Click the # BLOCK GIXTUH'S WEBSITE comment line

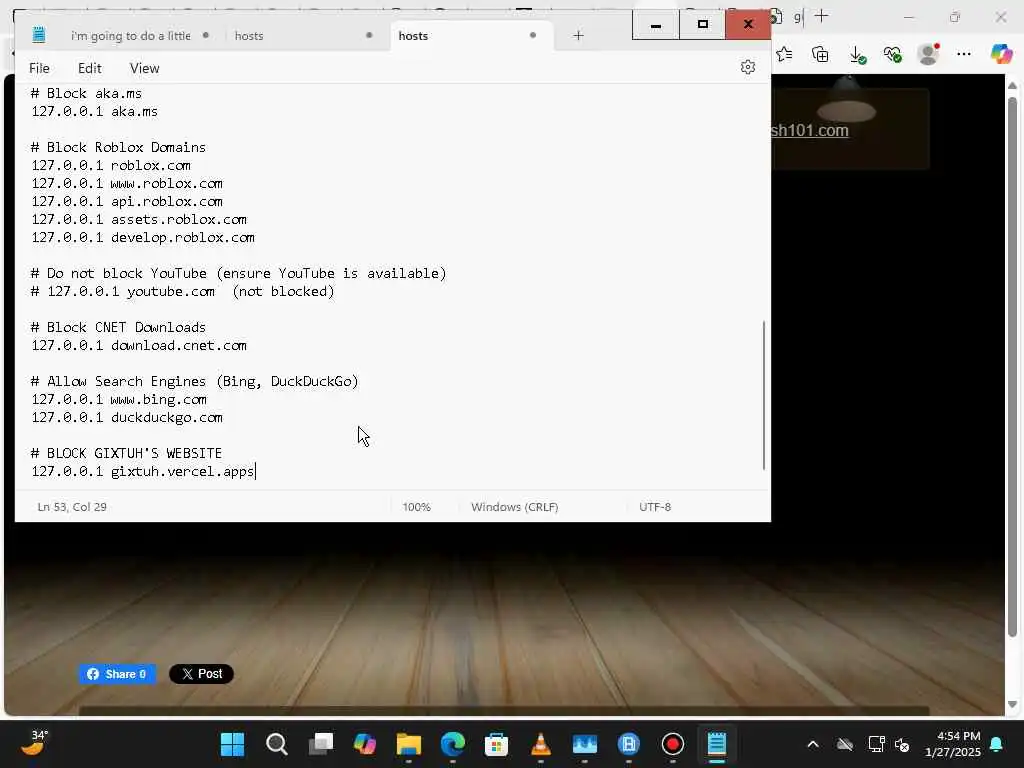click(x=127, y=453)
